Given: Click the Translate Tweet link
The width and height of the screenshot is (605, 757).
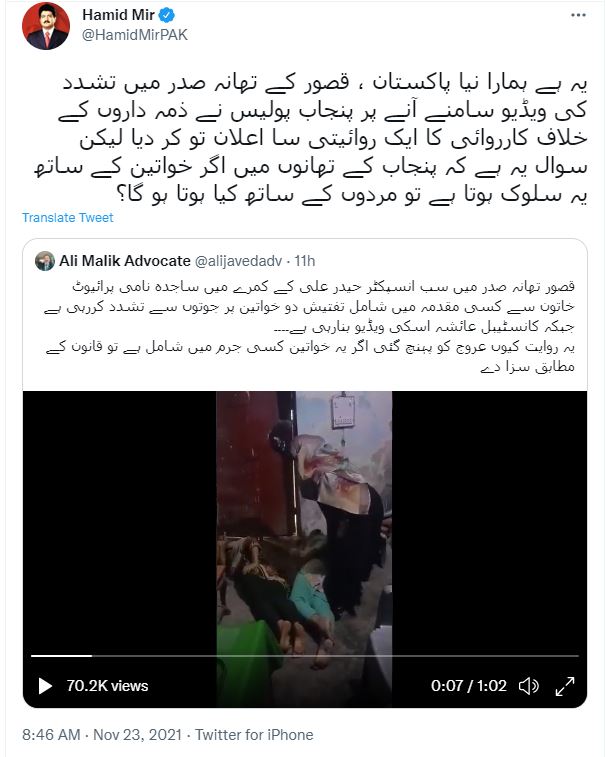Looking at the screenshot, I should click(x=68, y=218).
